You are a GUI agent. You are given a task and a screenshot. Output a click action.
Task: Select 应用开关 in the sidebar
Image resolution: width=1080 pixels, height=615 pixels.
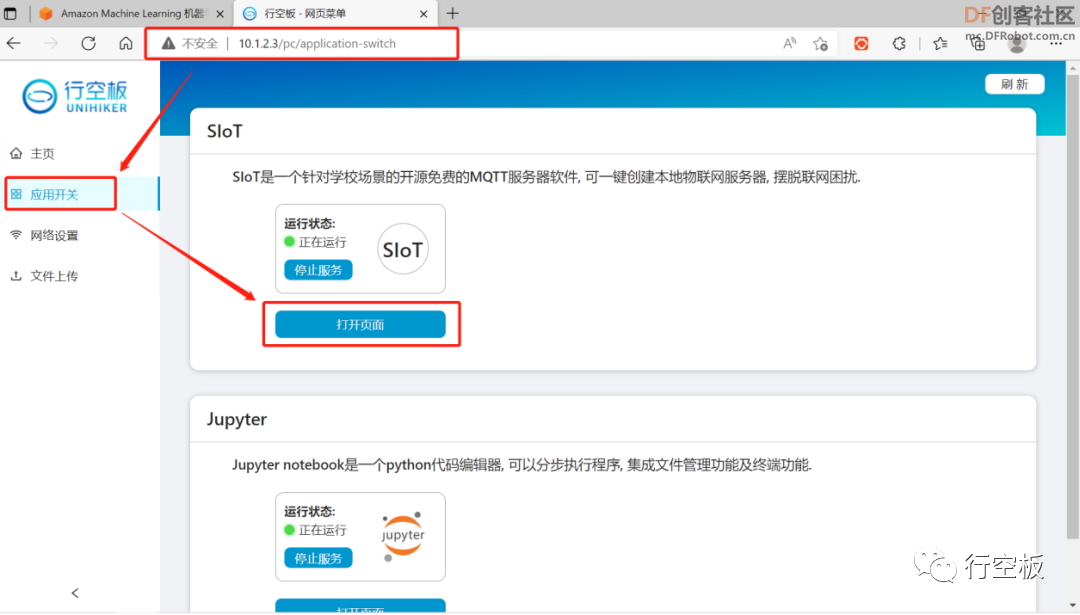click(x=80, y=194)
